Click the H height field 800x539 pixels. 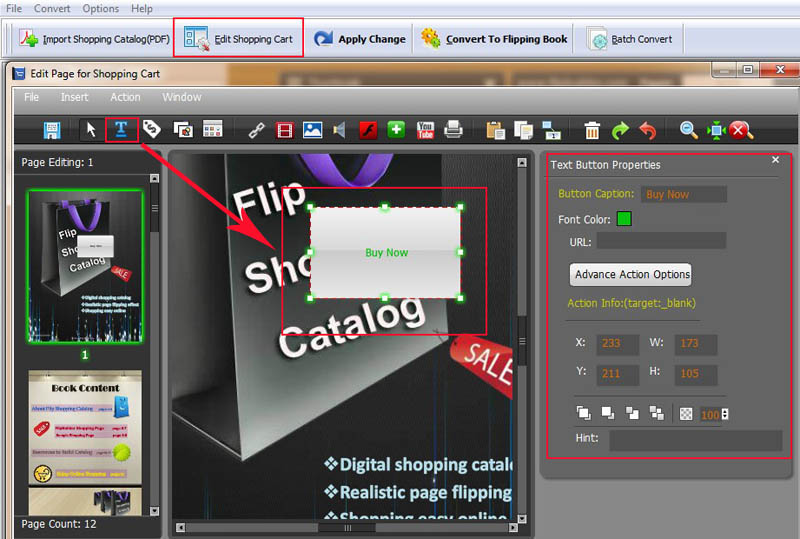click(x=696, y=374)
